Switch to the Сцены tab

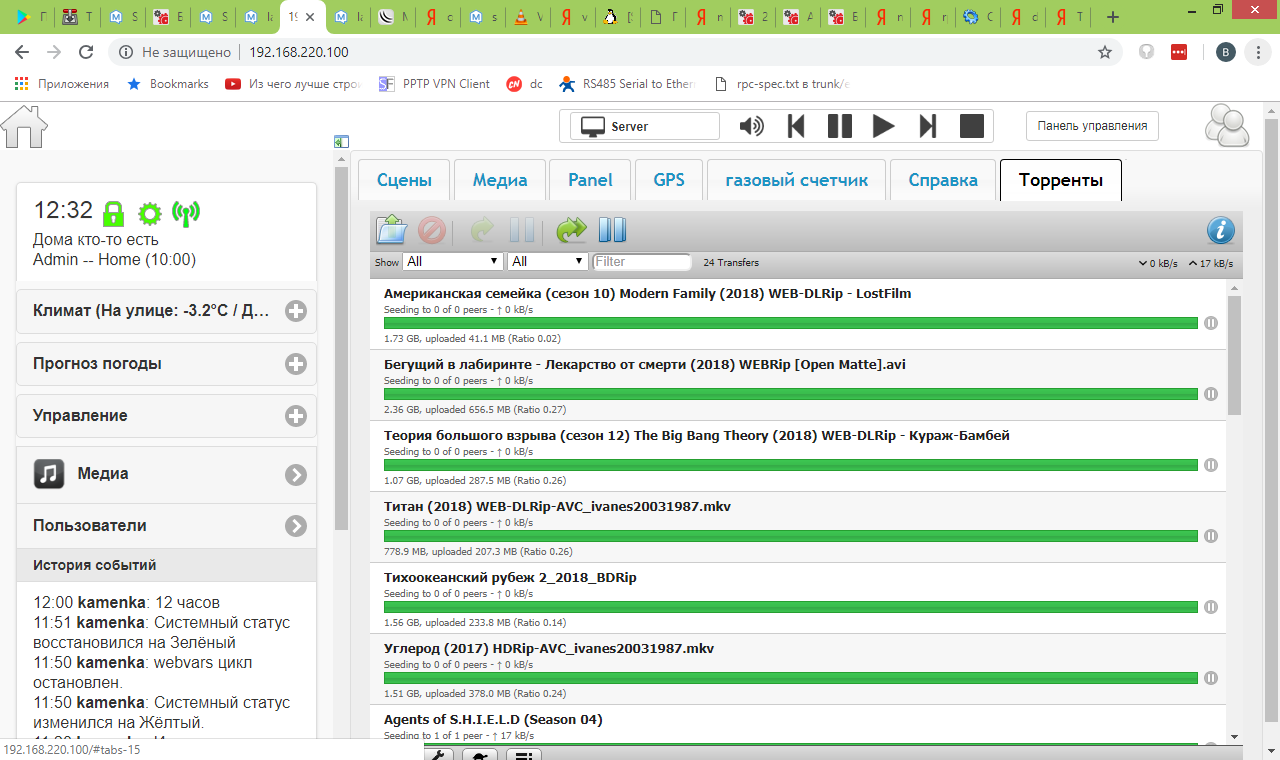404,181
